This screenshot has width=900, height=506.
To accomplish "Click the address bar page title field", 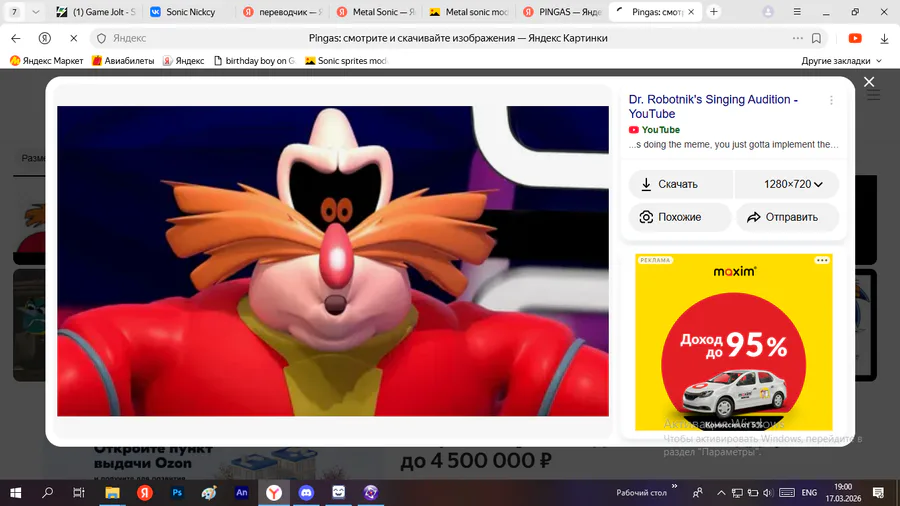I will pos(458,38).
